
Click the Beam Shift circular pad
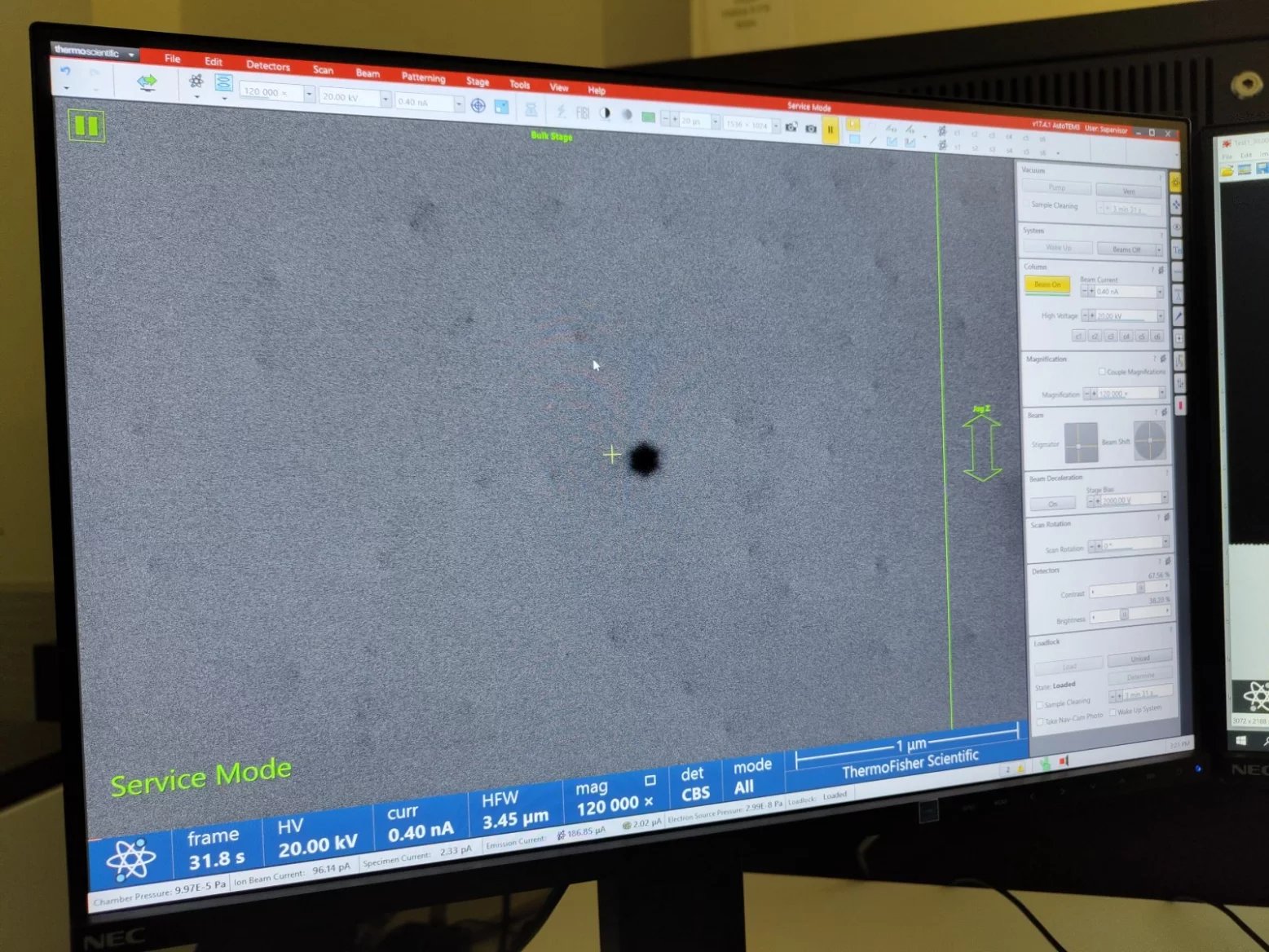[1150, 441]
